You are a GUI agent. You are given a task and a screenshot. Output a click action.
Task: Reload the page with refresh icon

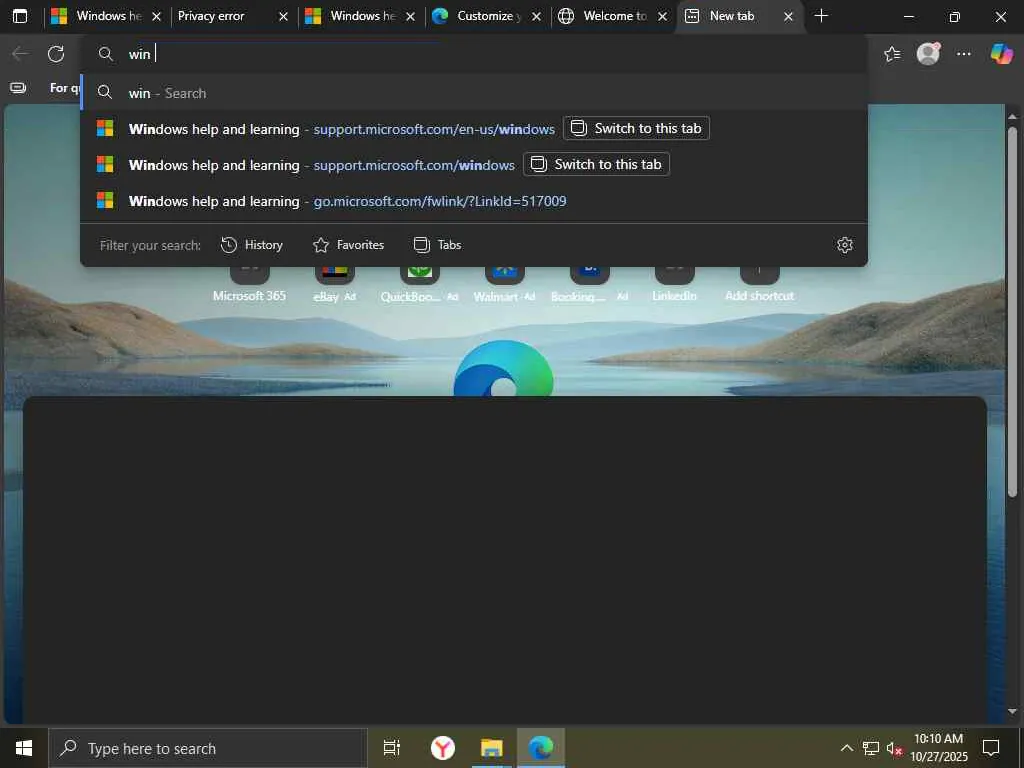[x=56, y=54]
